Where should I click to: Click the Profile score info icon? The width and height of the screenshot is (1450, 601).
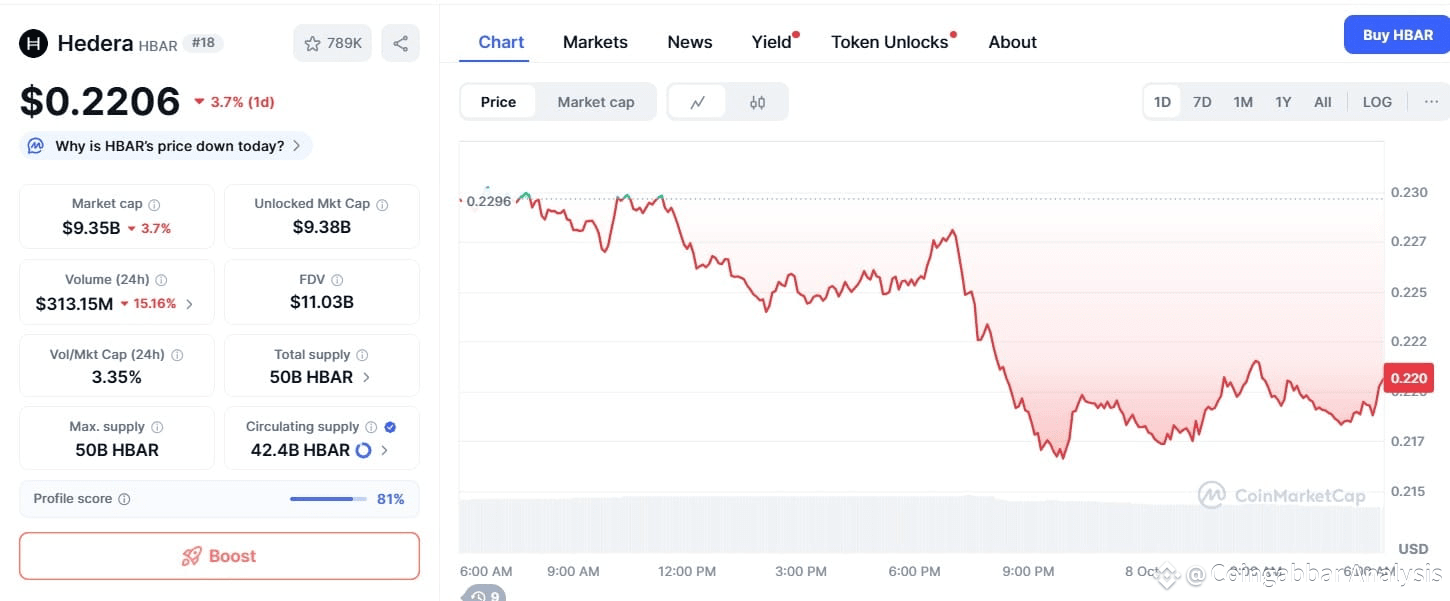coord(124,499)
